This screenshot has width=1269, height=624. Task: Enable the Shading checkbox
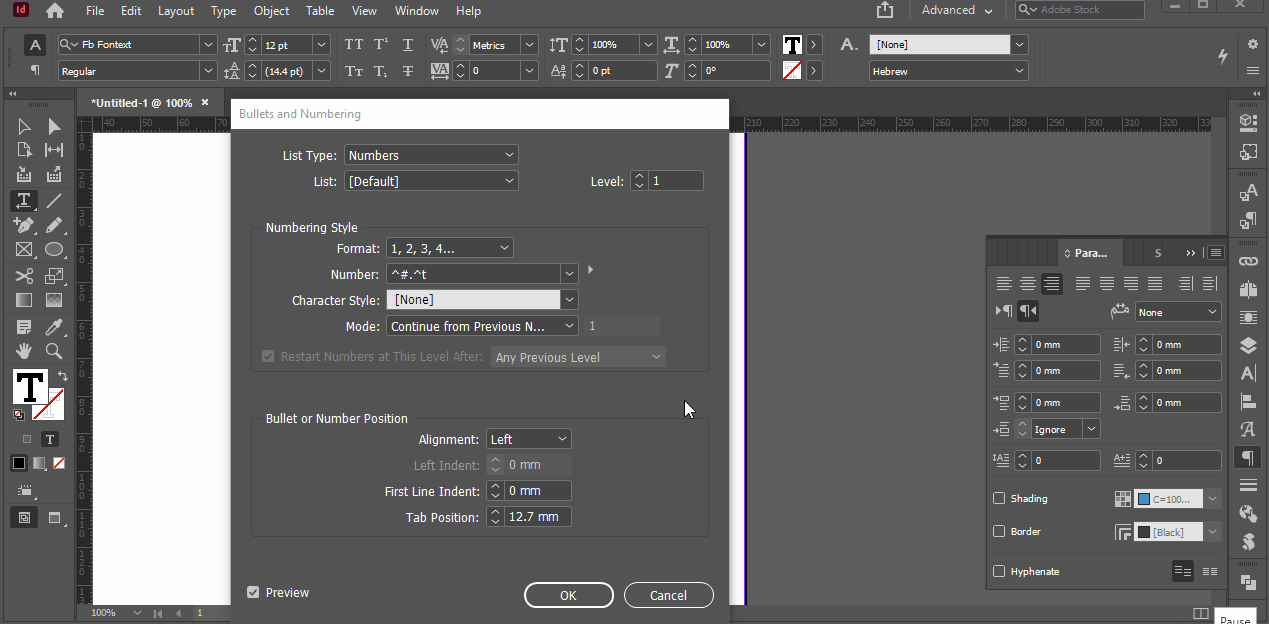(x=999, y=498)
